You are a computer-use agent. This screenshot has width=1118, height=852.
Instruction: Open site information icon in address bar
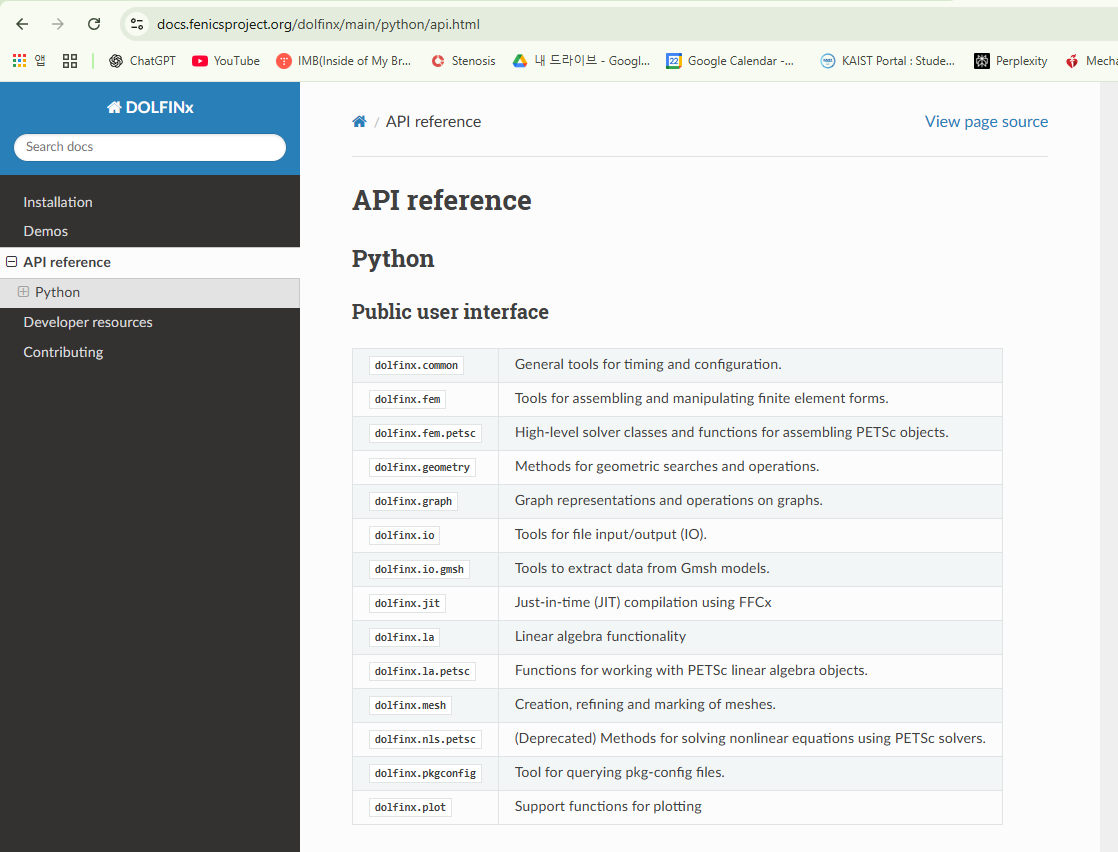tap(137, 24)
